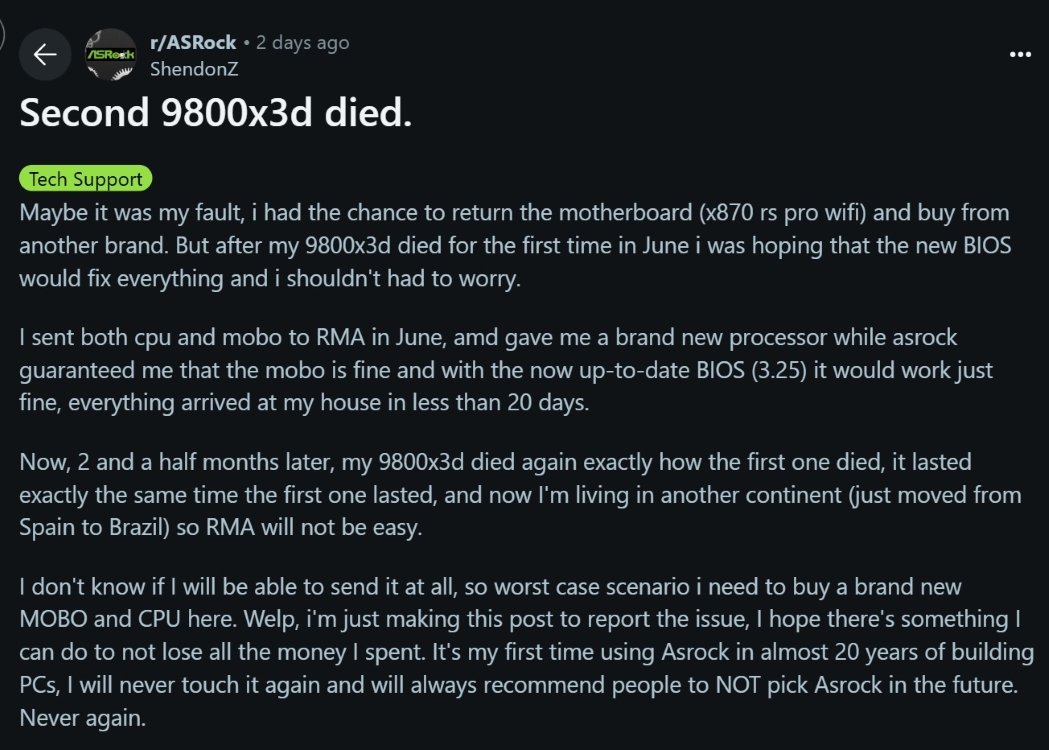
Task: Click the back arrow button
Action: pos(45,55)
